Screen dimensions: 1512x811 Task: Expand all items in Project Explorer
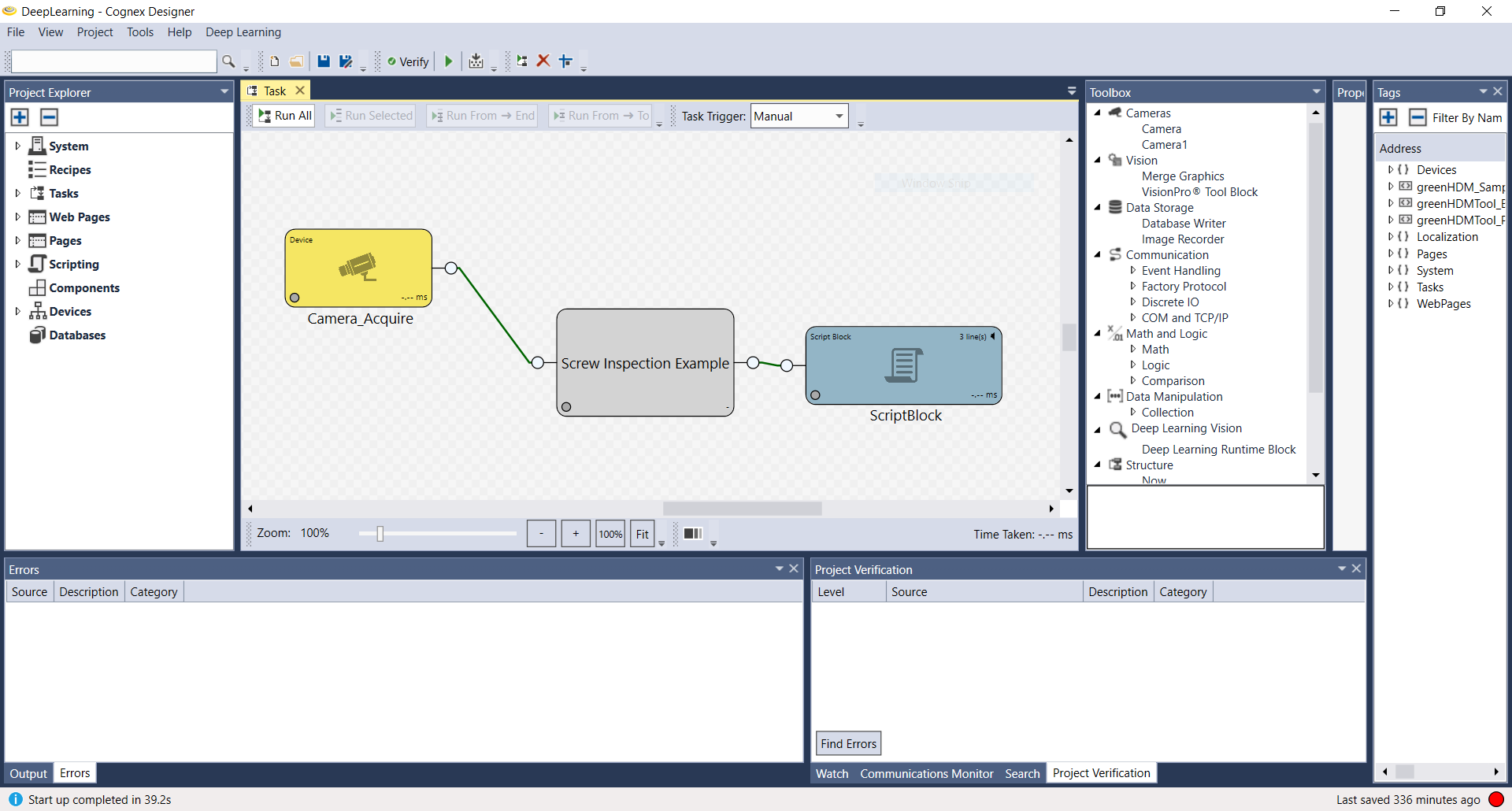20,117
